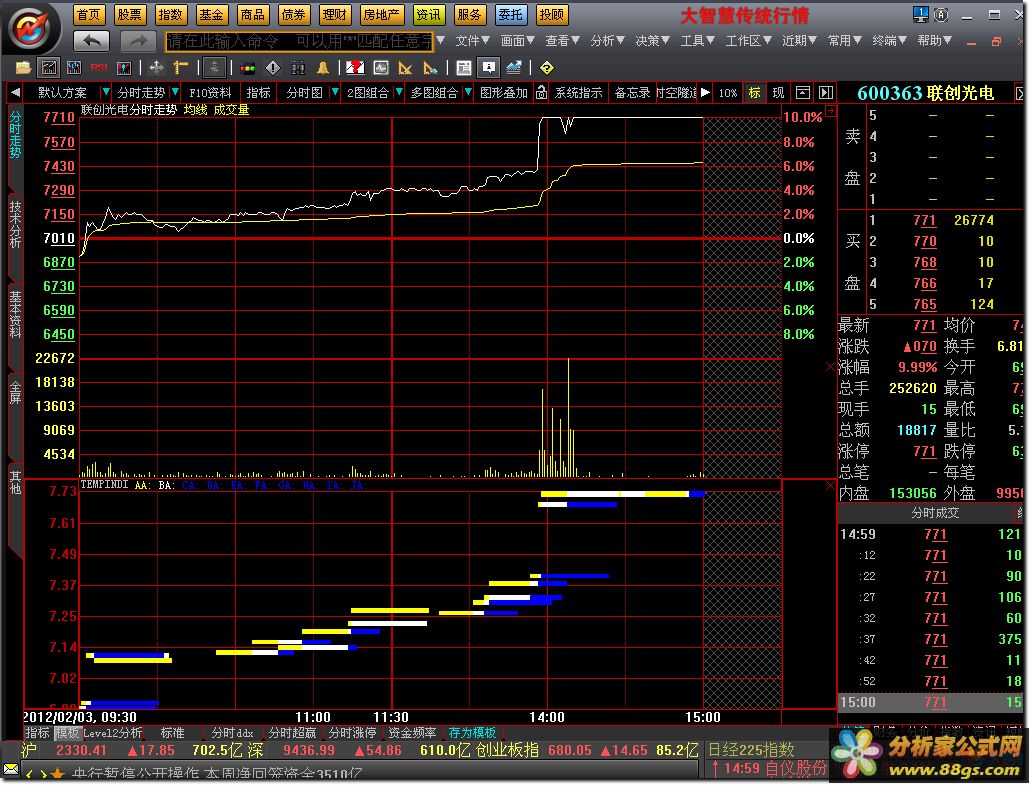Toggle the 10% scale button
This screenshot has height=785, width=1031.
click(x=728, y=93)
